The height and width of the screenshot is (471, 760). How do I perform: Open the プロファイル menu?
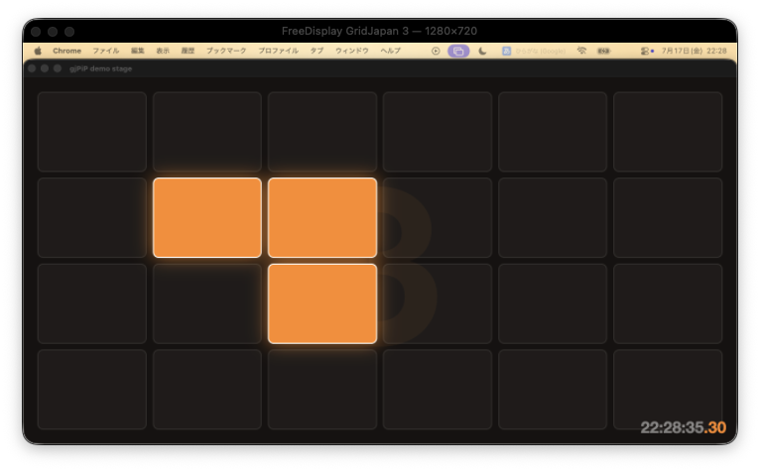point(278,51)
